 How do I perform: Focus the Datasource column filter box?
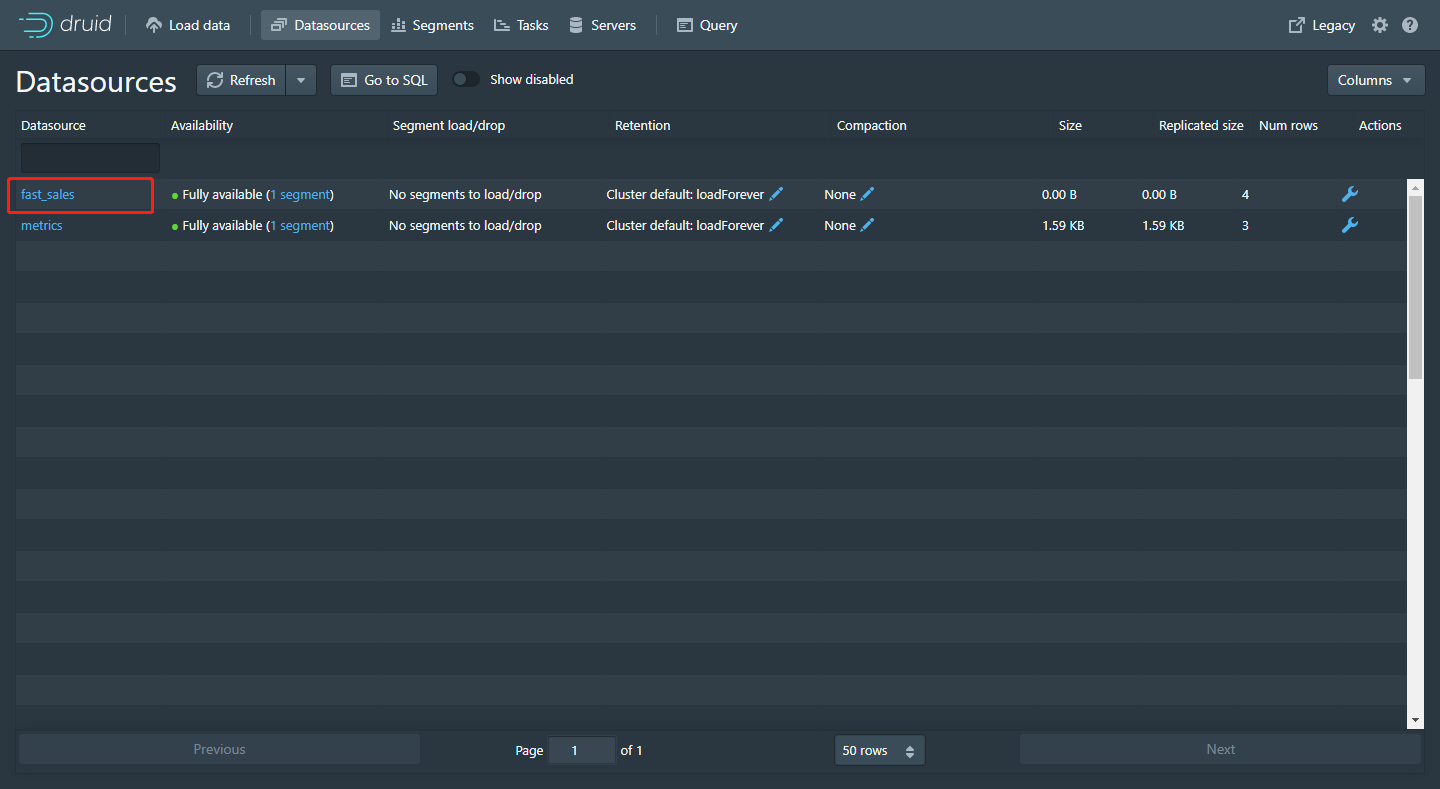[x=90, y=158]
